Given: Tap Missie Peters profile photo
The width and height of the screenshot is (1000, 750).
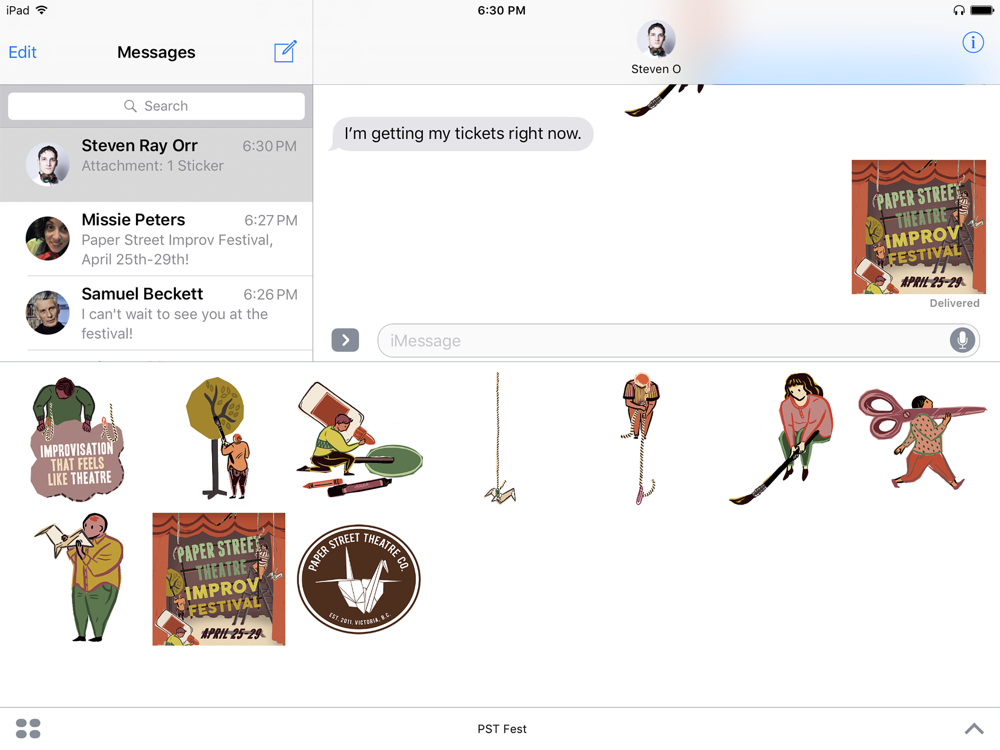Looking at the screenshot, I should (47, 239).
